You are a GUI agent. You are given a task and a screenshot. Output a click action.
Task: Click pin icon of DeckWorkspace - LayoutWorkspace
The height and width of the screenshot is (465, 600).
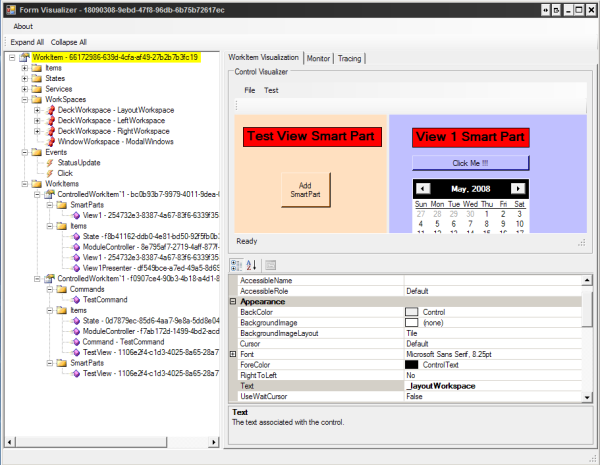tap(50, 110)
